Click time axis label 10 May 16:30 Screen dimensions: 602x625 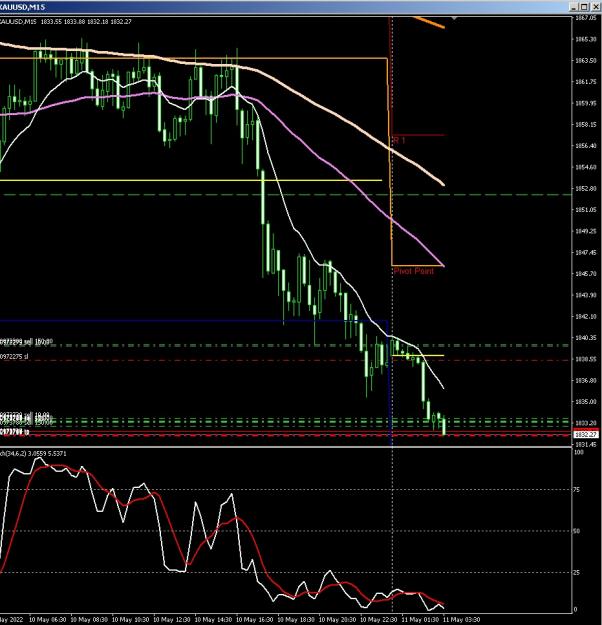click(x=254, y=619)
